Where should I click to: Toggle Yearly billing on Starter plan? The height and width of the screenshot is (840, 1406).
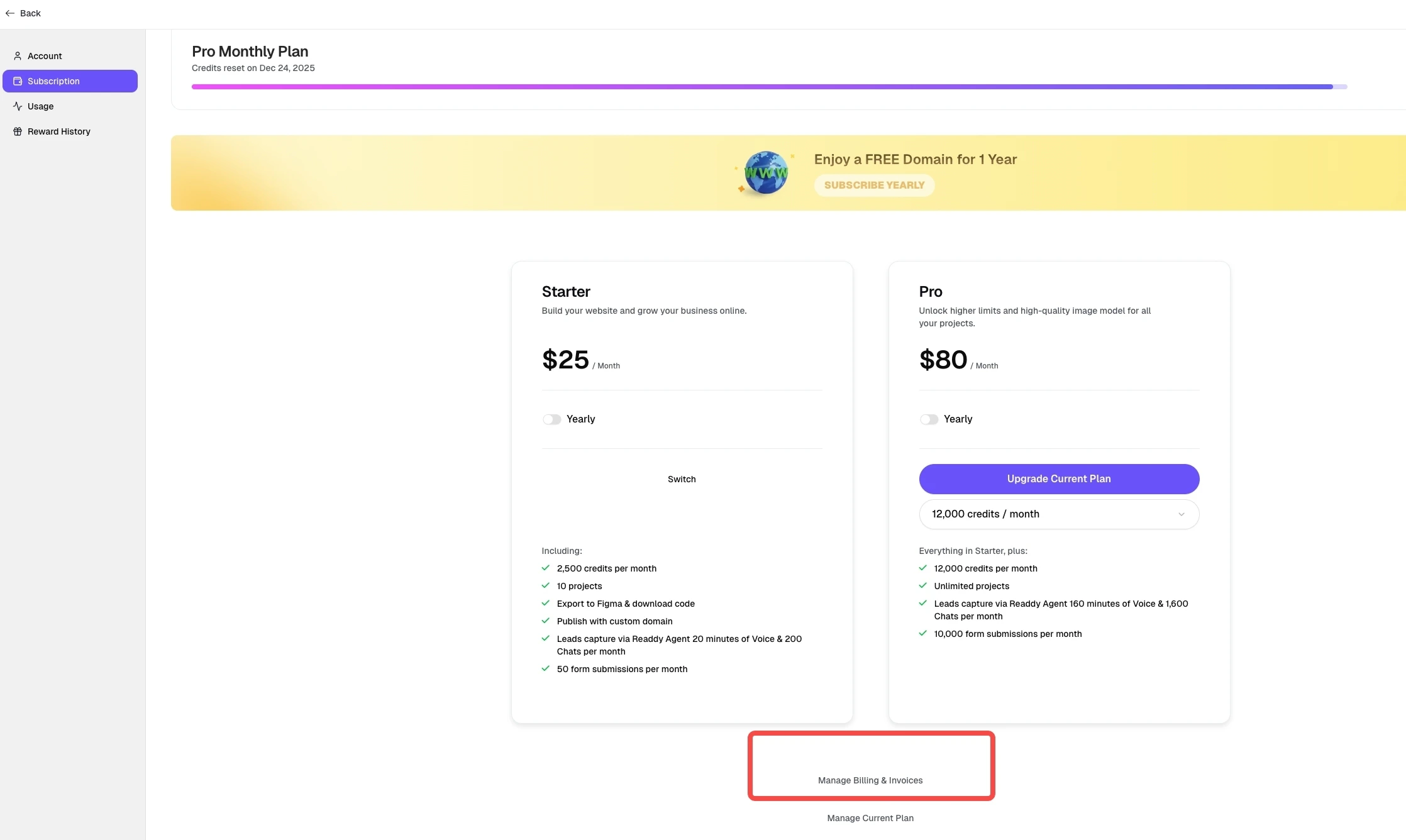(x=551, y=419)
